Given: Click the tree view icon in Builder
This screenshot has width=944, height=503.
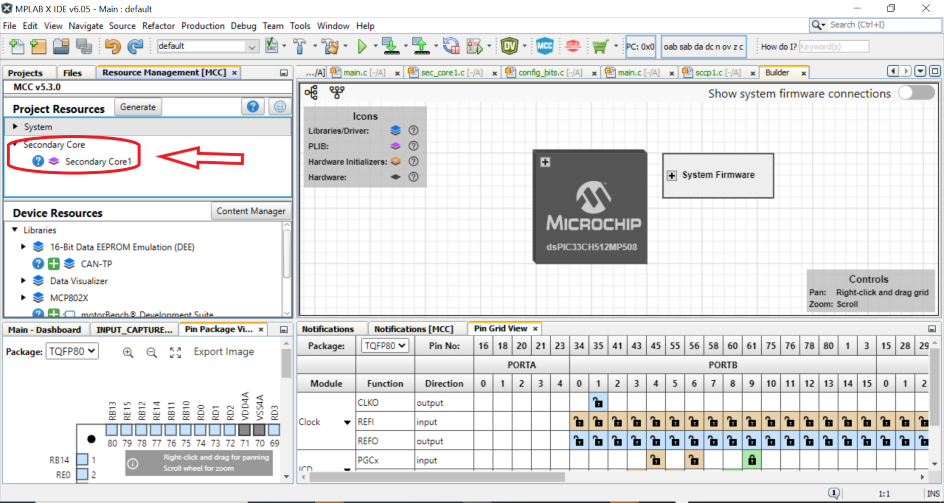Looking at the screenshot, I should pos(311,92).
